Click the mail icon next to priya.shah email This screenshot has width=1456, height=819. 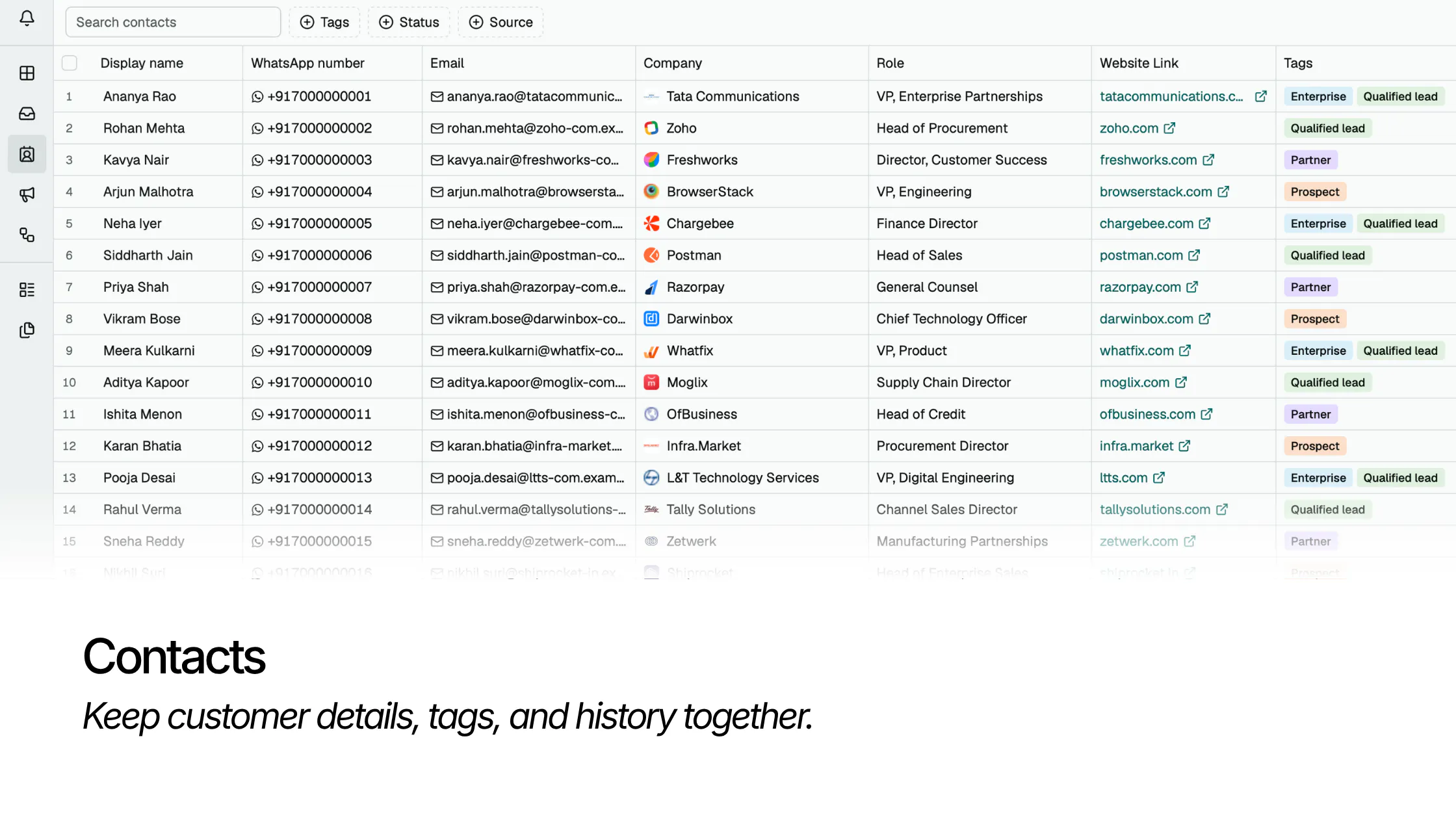coord(437,287)
